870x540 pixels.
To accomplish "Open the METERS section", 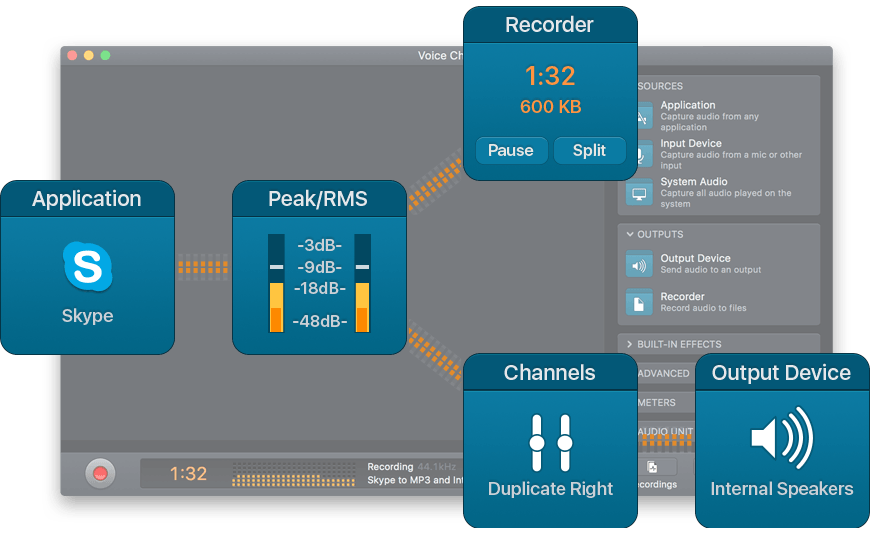I will click(x=657, y=402).
